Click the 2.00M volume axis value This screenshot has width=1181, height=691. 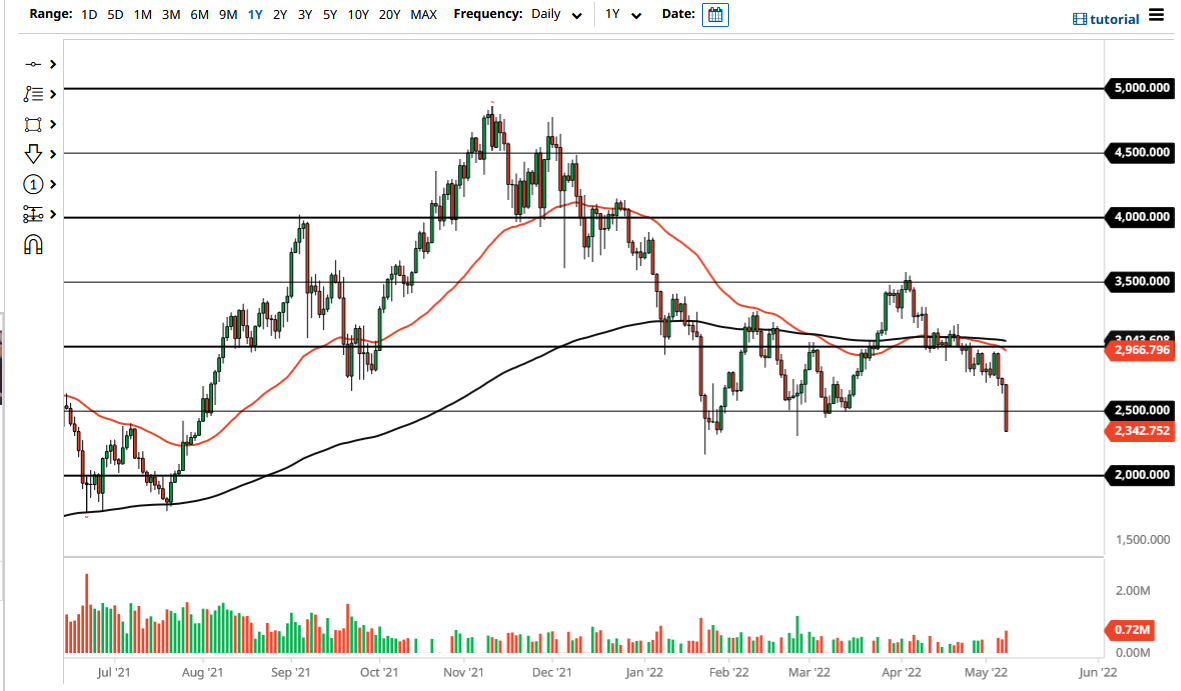(x=1133, y=591)
